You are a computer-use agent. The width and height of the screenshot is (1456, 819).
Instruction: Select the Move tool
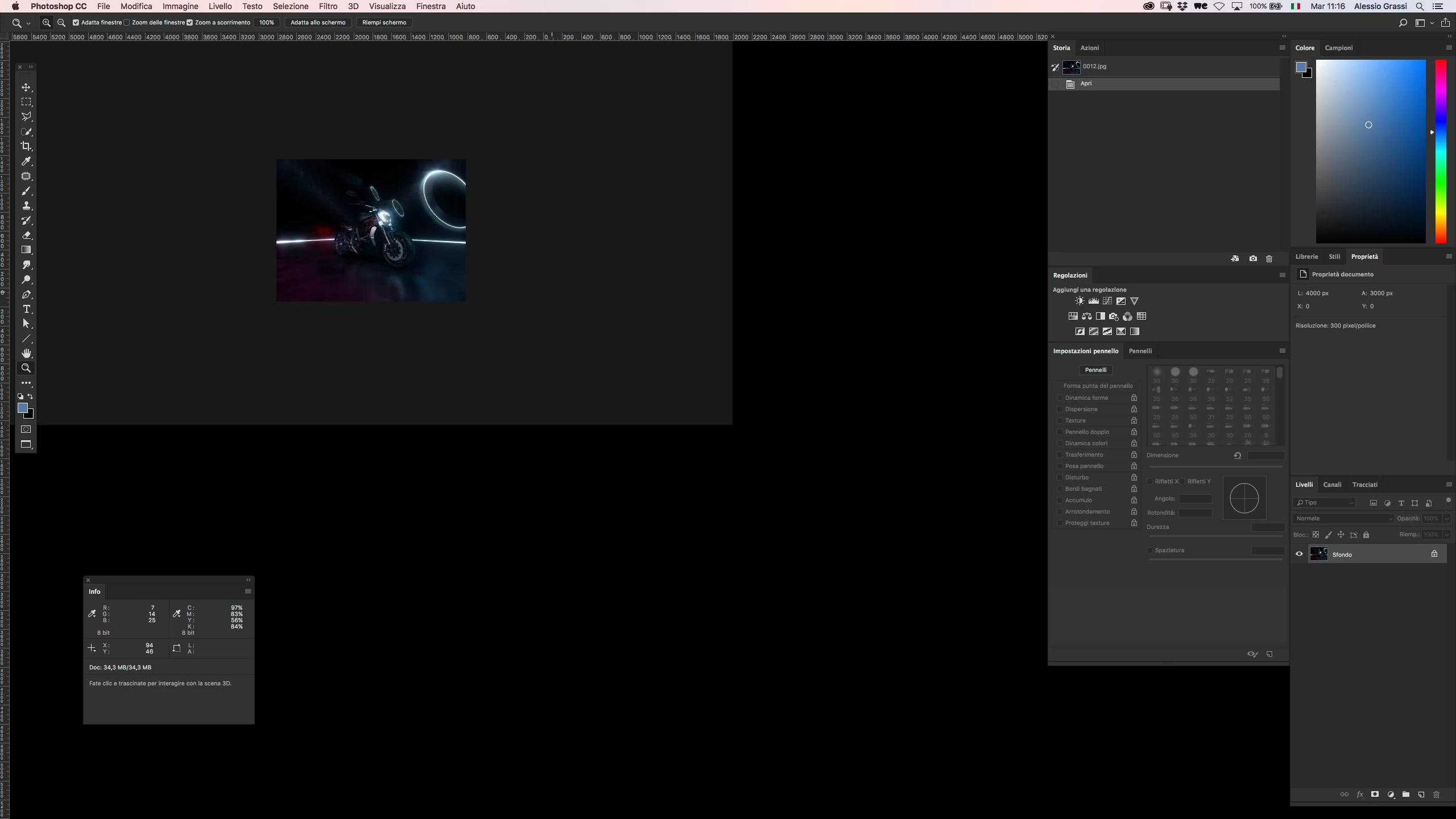(x=26, y=87)
